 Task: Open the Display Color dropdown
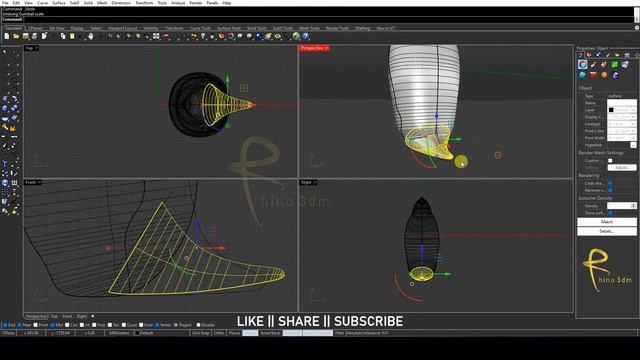(x=633, y=117)
